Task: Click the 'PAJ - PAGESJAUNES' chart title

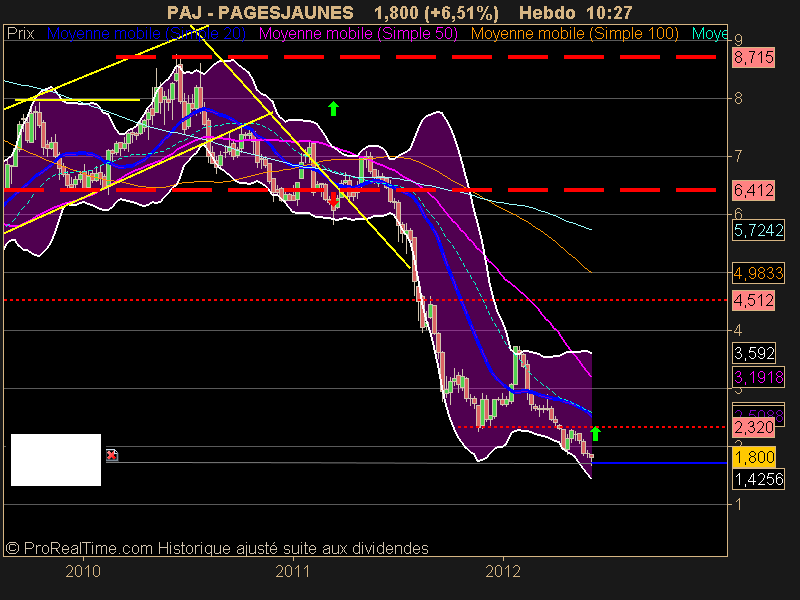Action: (260, 12)
